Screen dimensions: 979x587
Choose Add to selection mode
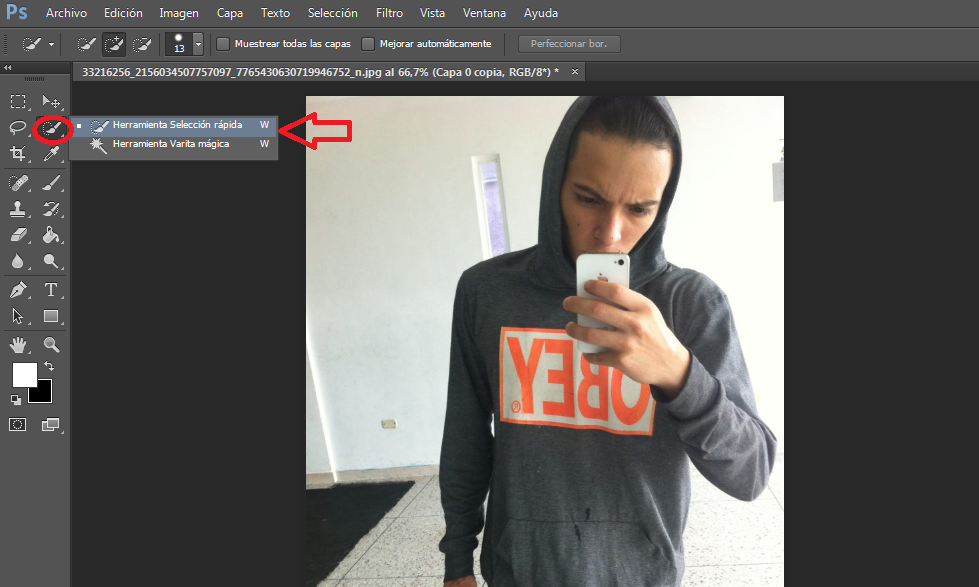coord(114,44)
